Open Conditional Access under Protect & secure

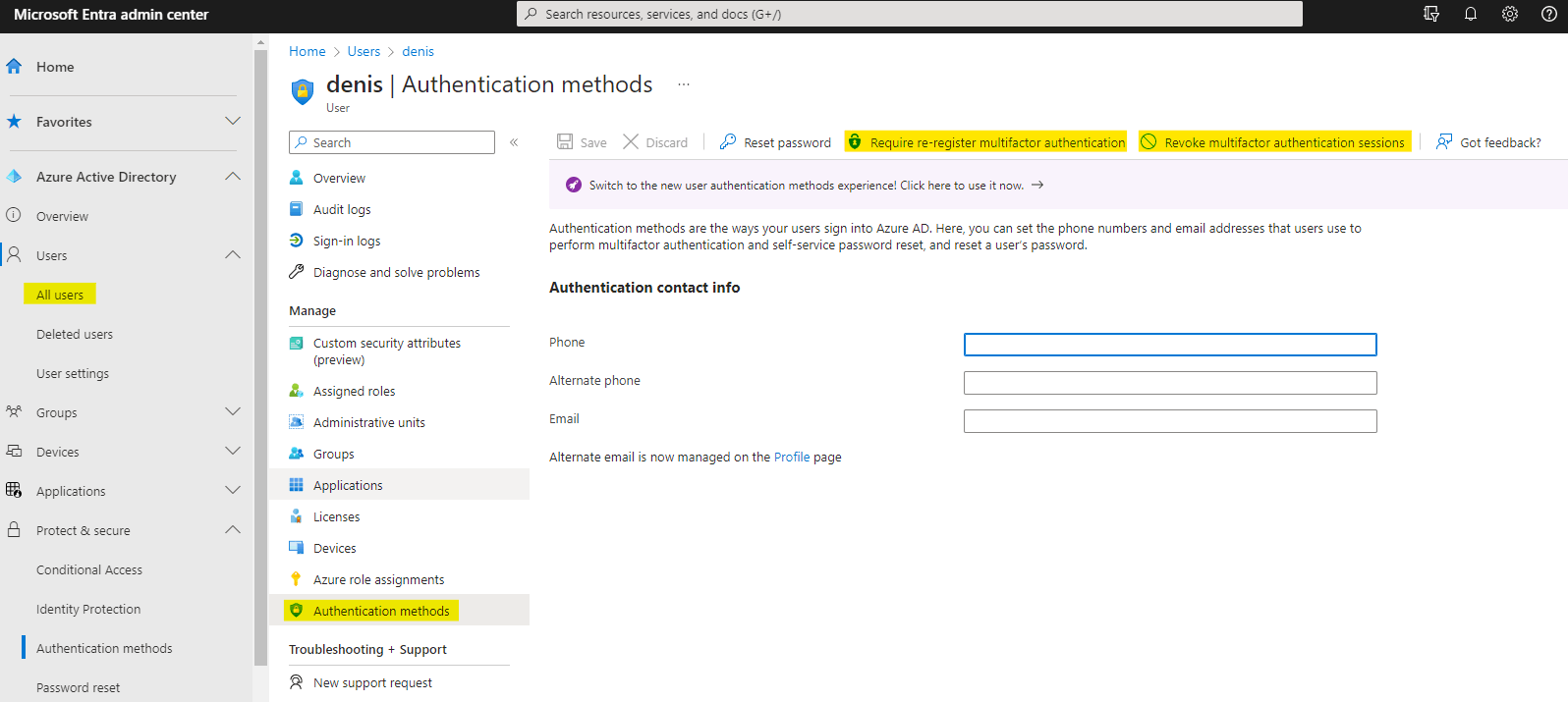(89, 569)
